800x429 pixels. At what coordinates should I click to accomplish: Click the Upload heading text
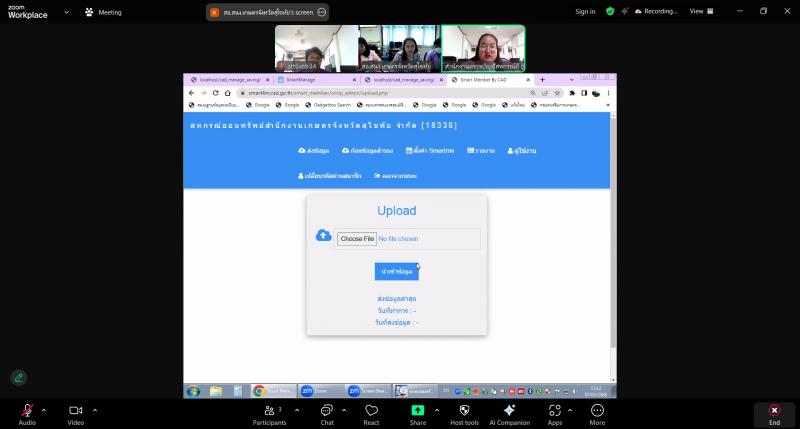click(396, 211)
